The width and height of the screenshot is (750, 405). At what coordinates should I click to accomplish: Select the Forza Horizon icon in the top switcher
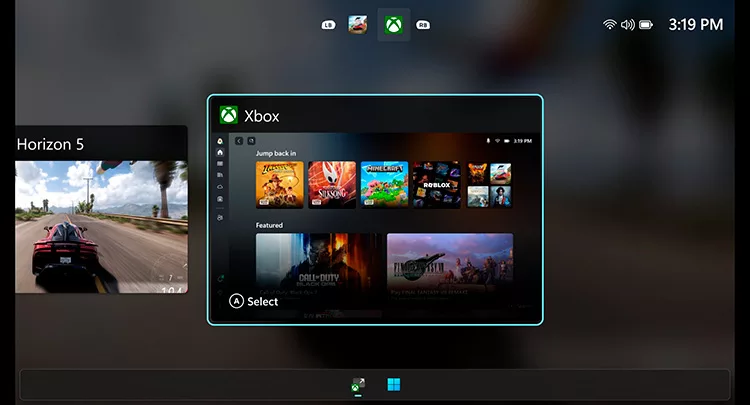(x=357, y=24)
